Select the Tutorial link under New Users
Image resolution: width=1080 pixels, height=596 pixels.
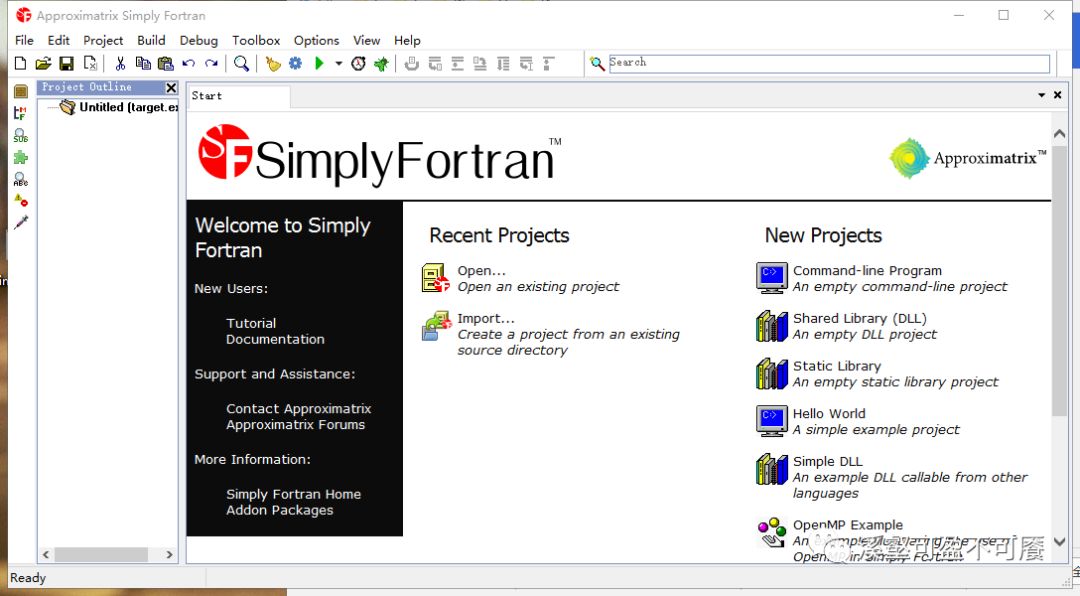251,323
